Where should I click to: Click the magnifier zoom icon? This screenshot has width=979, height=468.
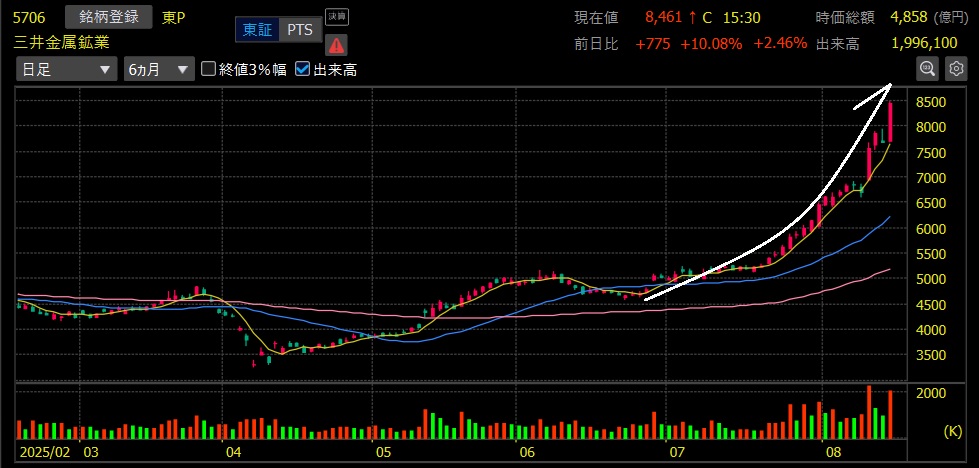point(927,69)
